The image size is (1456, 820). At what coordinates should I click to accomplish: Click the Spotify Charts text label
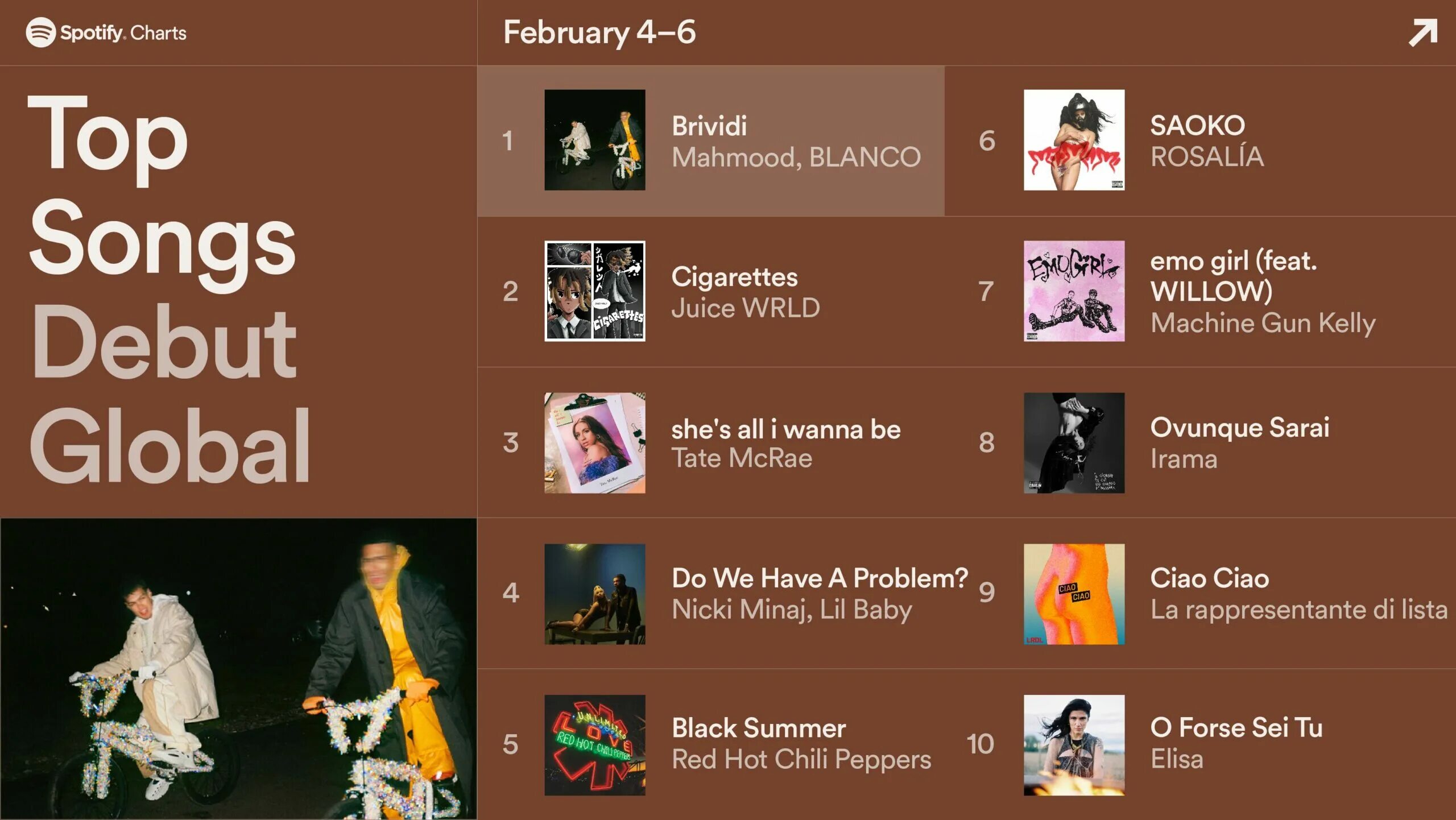[123, 33]
